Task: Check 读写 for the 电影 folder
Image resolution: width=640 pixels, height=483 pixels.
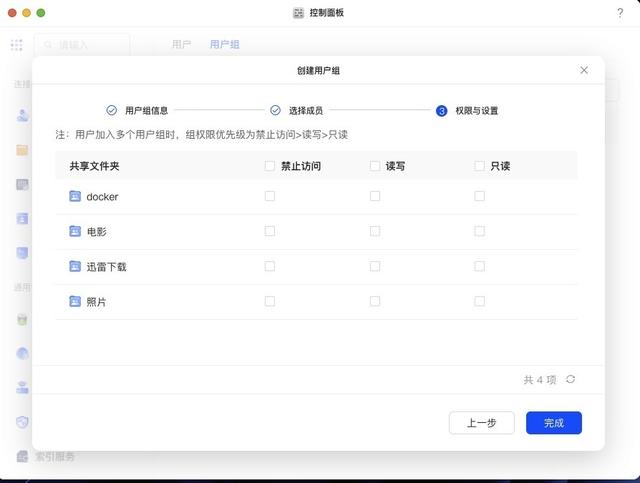Action: tap(375, 231)
